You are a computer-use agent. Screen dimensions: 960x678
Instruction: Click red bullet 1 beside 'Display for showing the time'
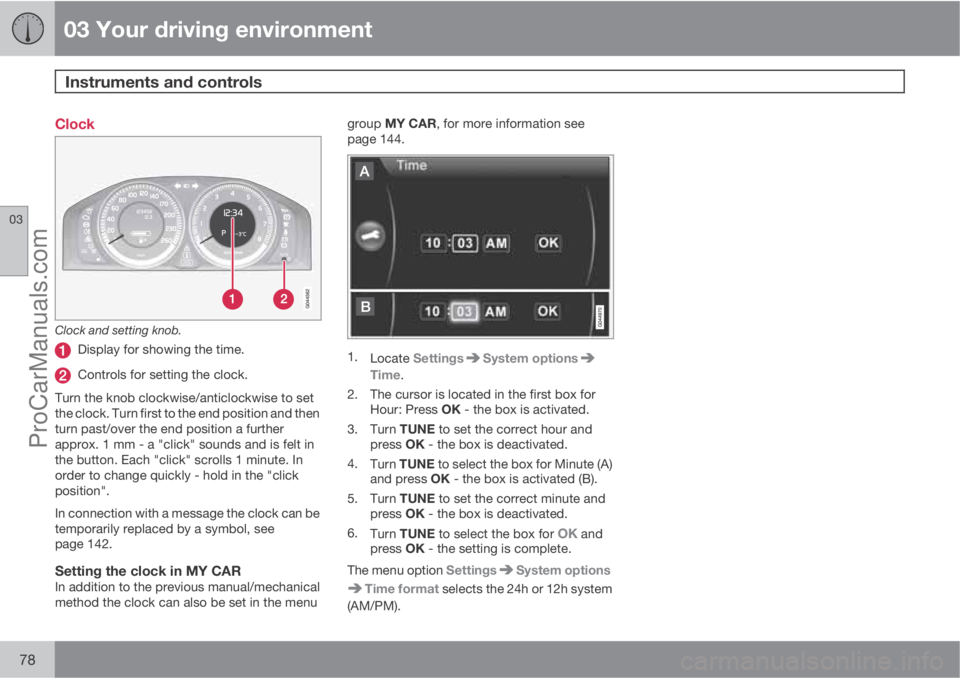tap(62, 350)
